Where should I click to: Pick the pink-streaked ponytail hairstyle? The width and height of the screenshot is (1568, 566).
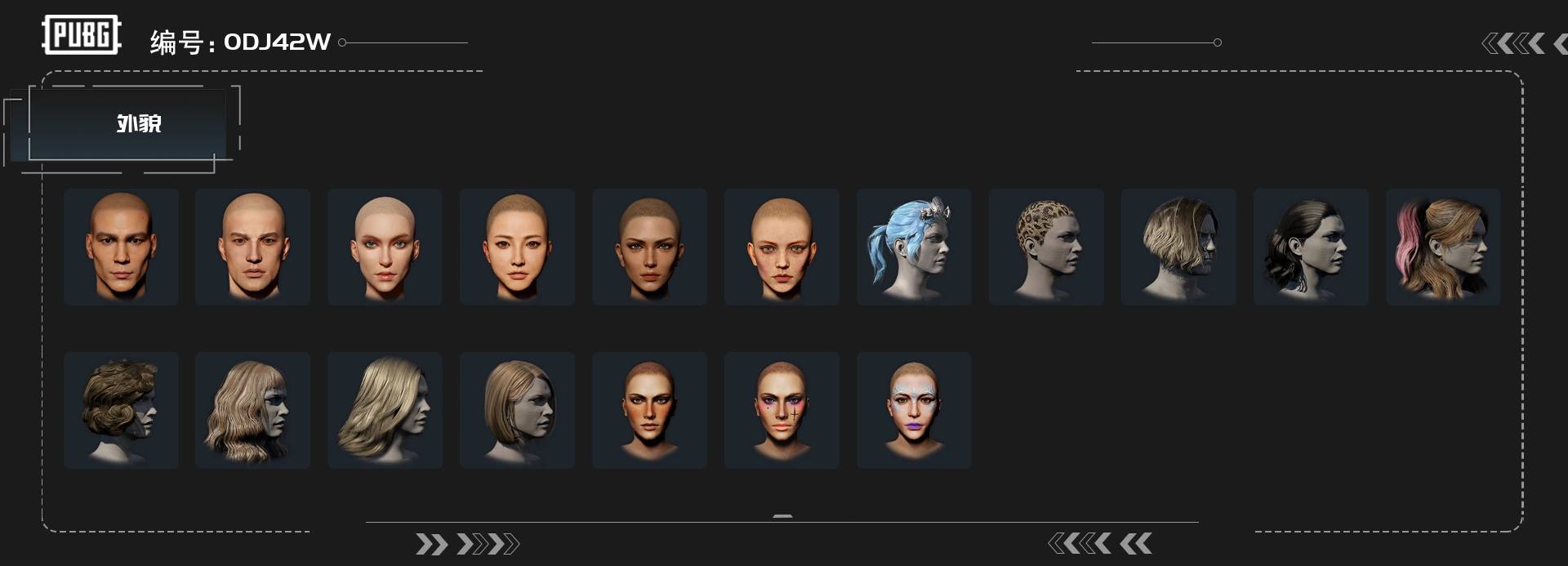(1443, 247)
